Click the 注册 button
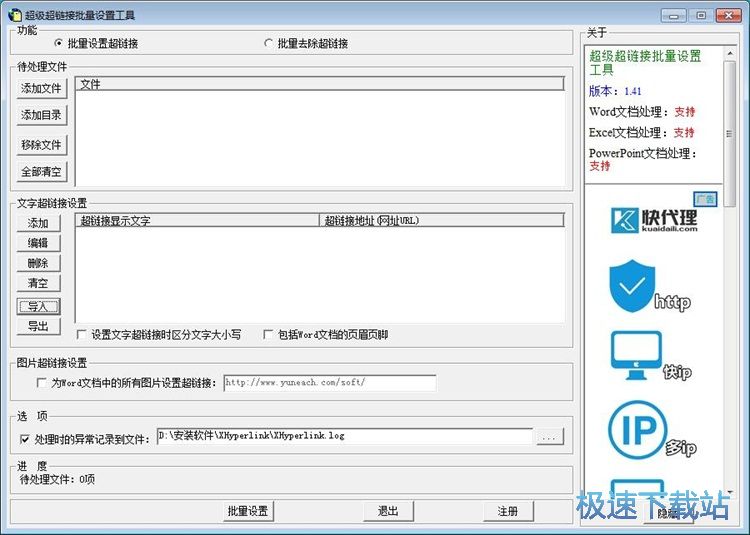 pos(507,511)
